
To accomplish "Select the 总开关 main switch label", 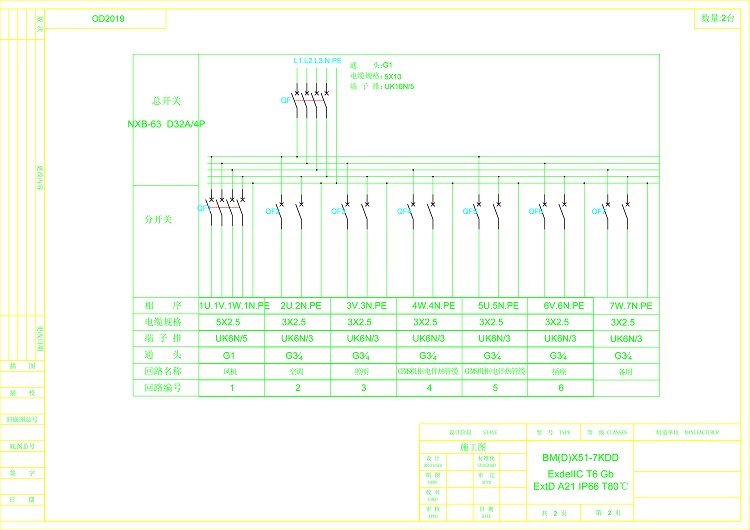I will point(166,101).
